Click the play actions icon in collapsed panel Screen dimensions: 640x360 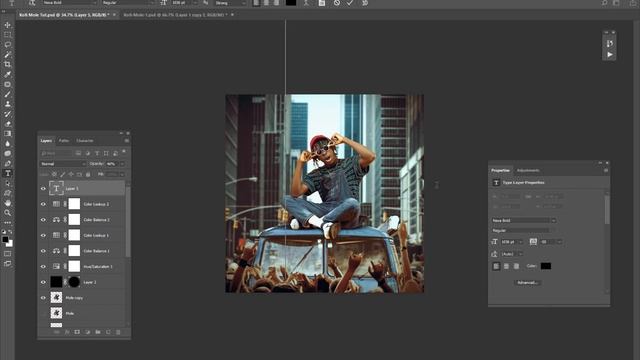click(609, 55)
